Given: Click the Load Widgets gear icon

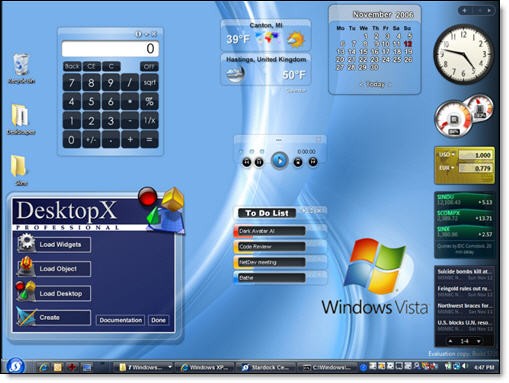Looking at the screenshot, I should click(26, 242).
